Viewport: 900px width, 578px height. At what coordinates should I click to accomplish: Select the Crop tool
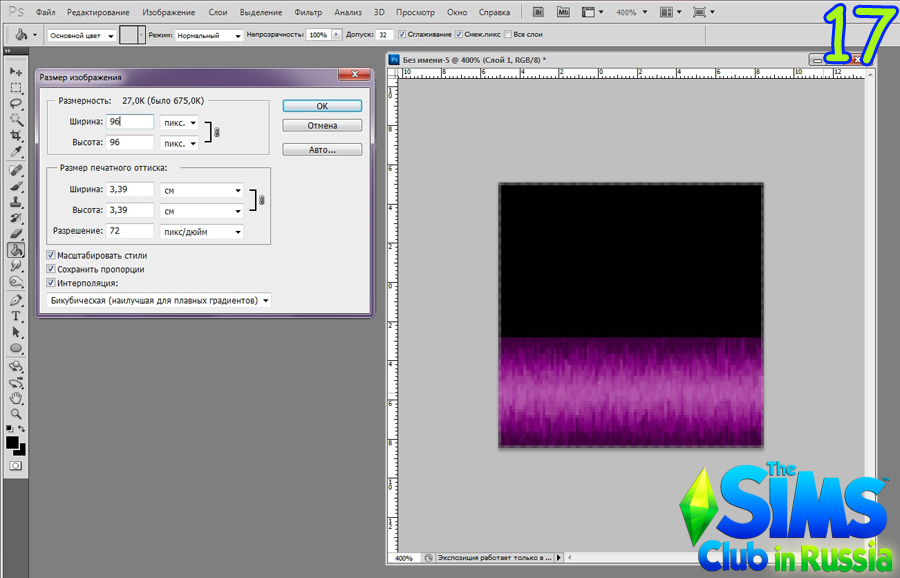[x=16, y=135]
